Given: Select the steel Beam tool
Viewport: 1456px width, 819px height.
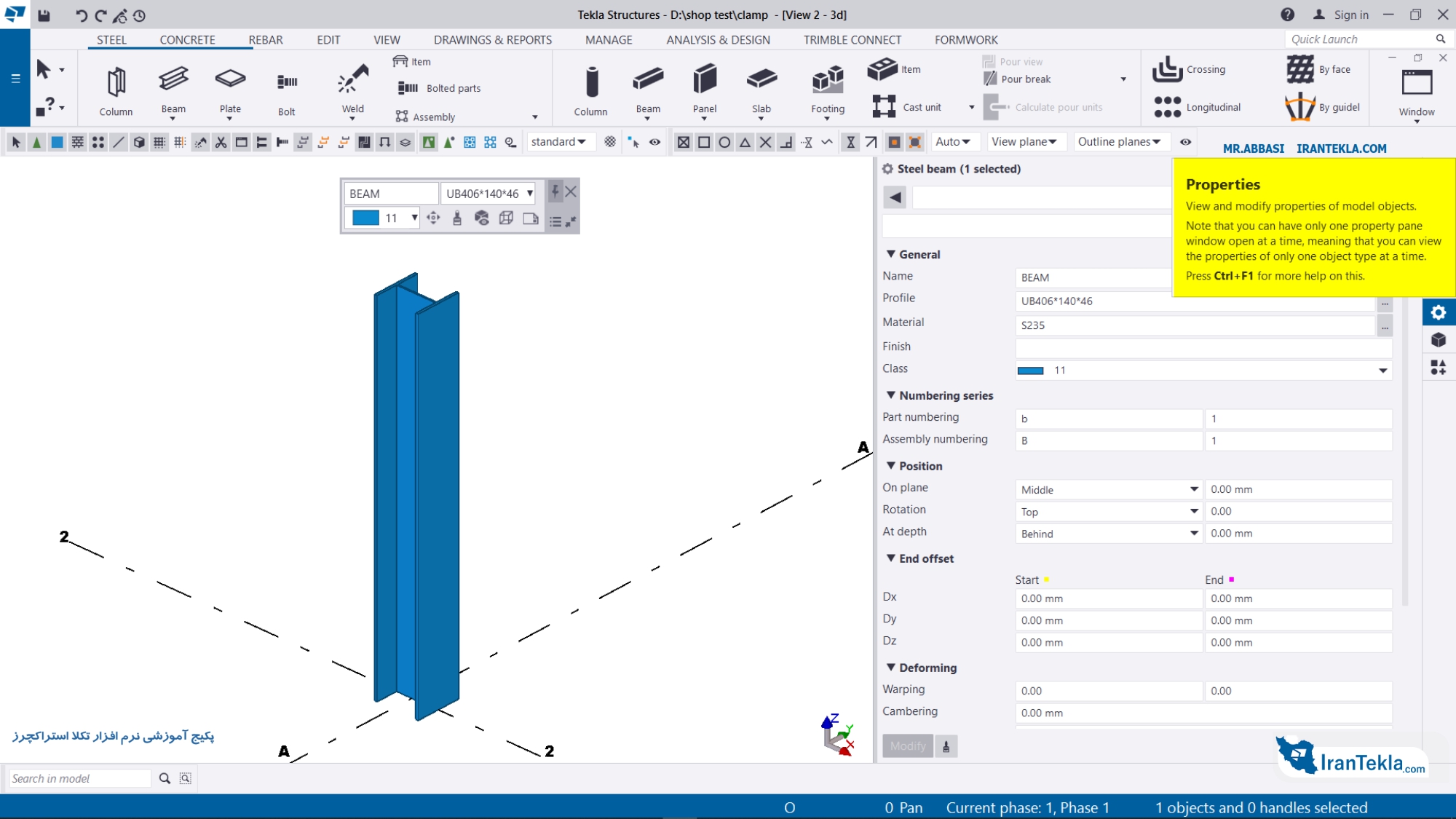Looking at the screenshot, I should pos(173,90).
